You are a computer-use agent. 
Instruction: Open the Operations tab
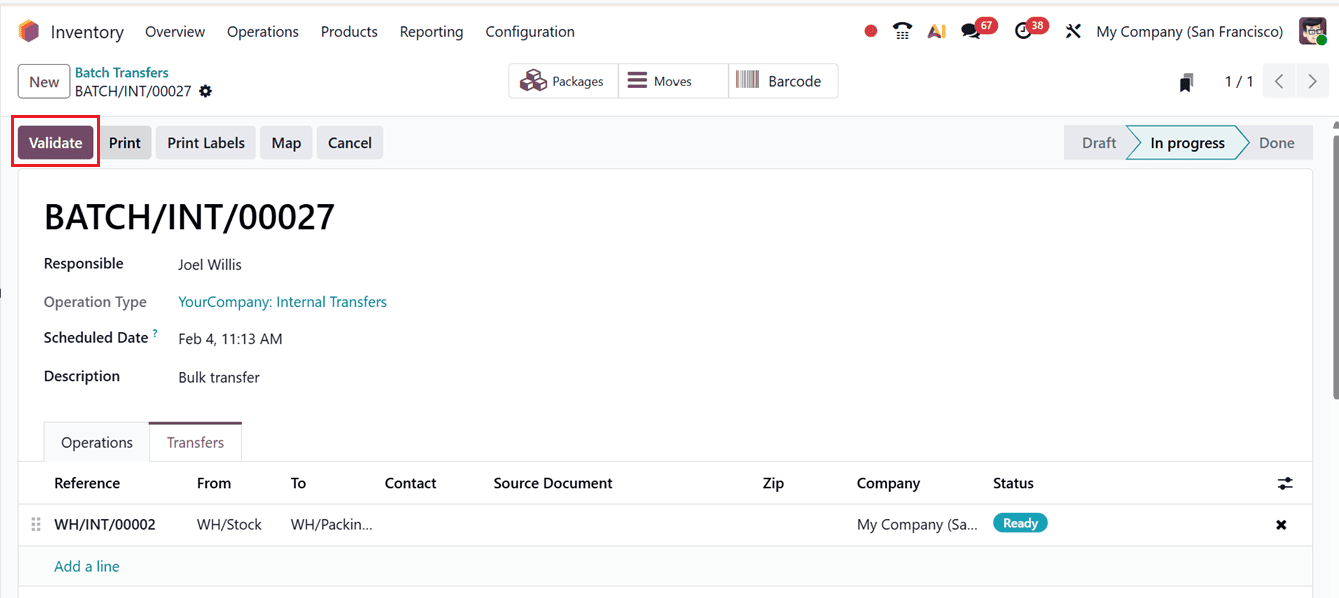(95, 441)
